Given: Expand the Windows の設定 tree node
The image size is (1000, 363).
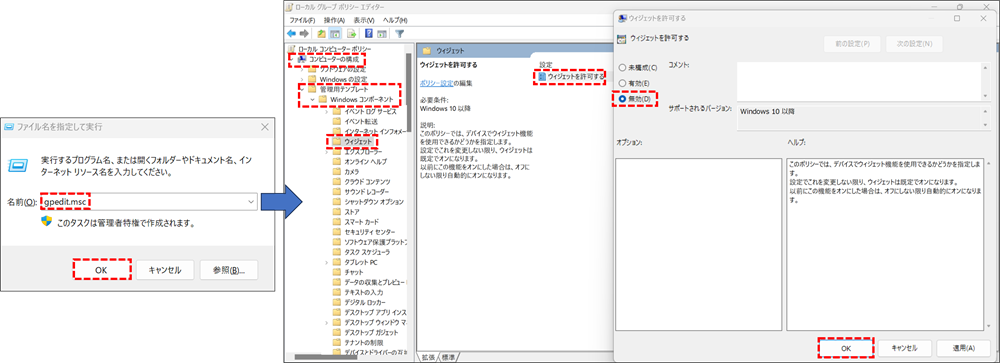Looking at the screenshot, I should click(302, 79).
